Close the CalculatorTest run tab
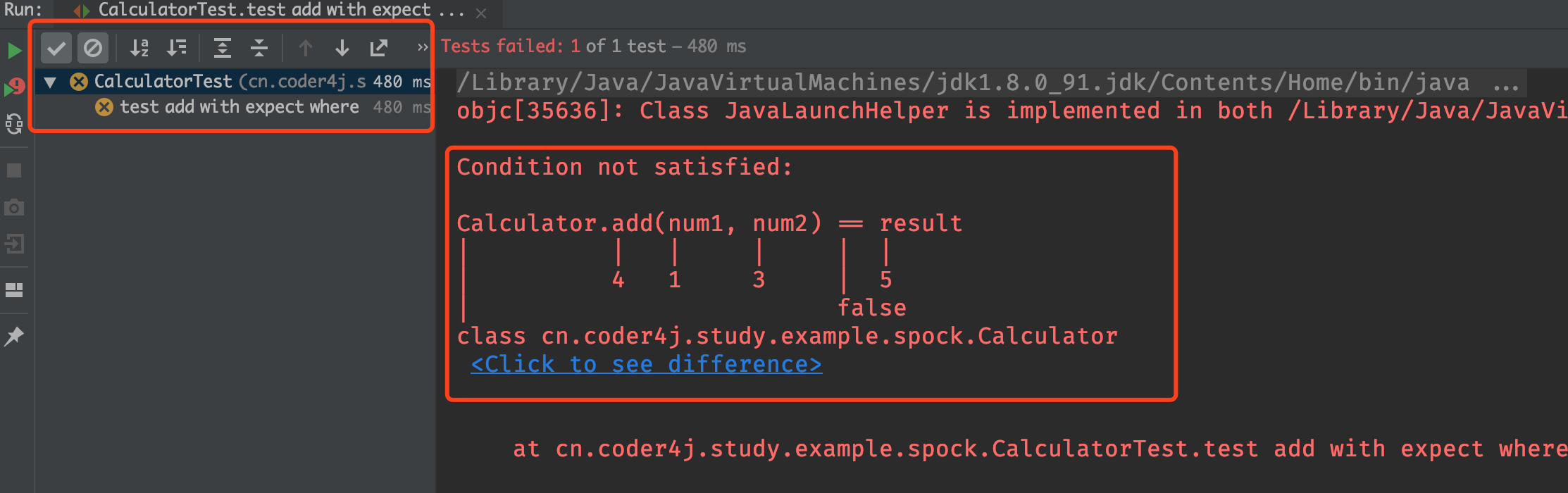 click(481, 13)
